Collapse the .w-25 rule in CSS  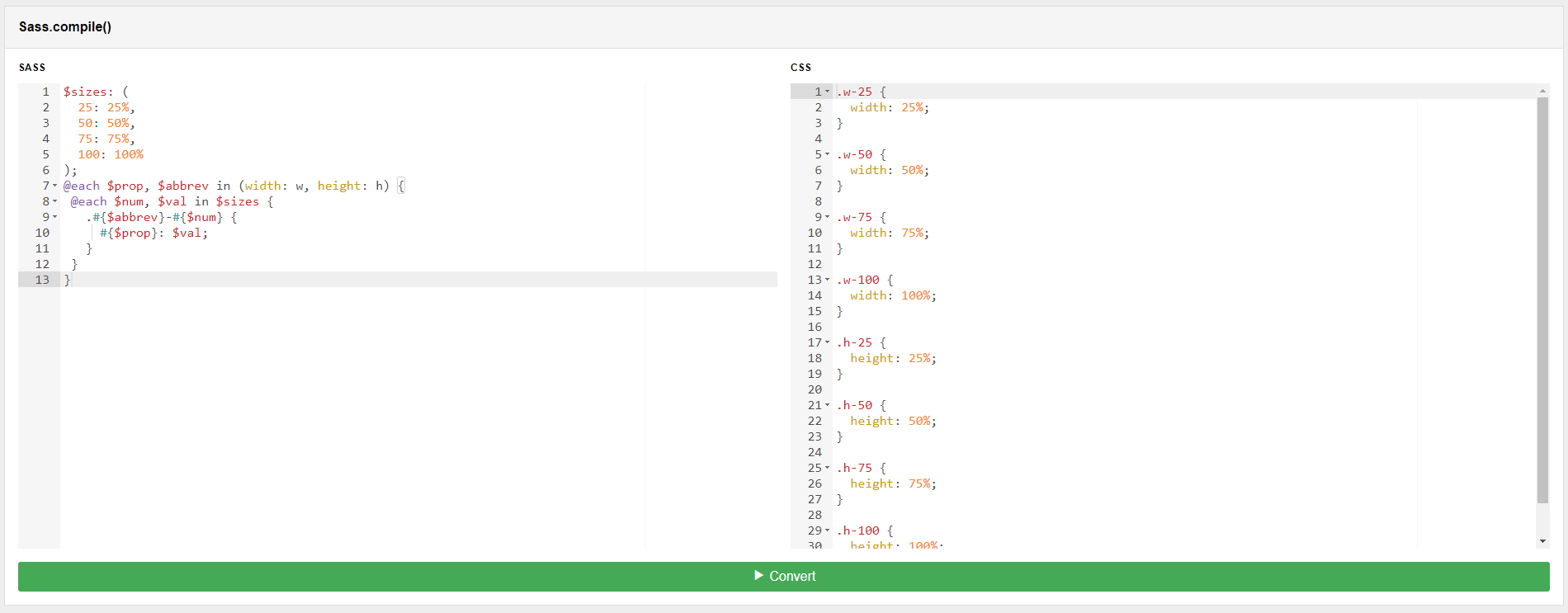coord(828,92)
